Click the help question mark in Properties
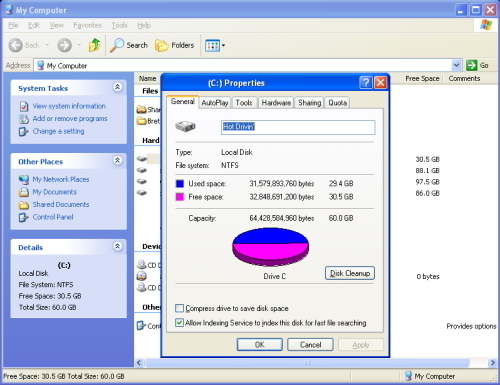 366,82
